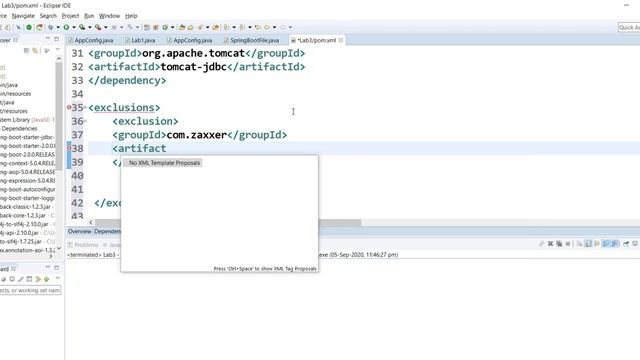Click in the Quick Access search field
640x360 pixels.
(629, 27)
